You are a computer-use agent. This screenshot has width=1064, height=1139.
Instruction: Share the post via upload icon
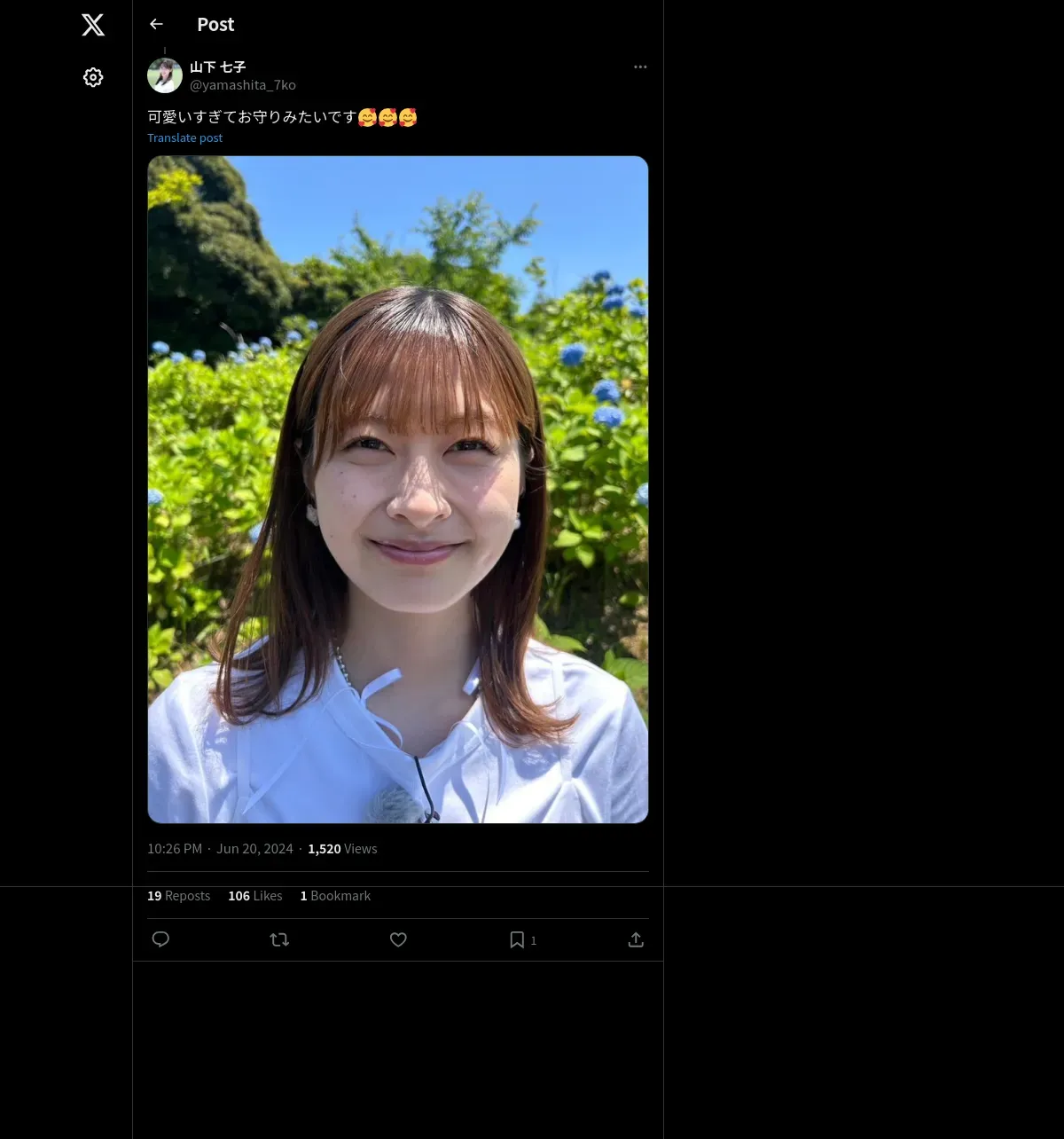point(636,939)
